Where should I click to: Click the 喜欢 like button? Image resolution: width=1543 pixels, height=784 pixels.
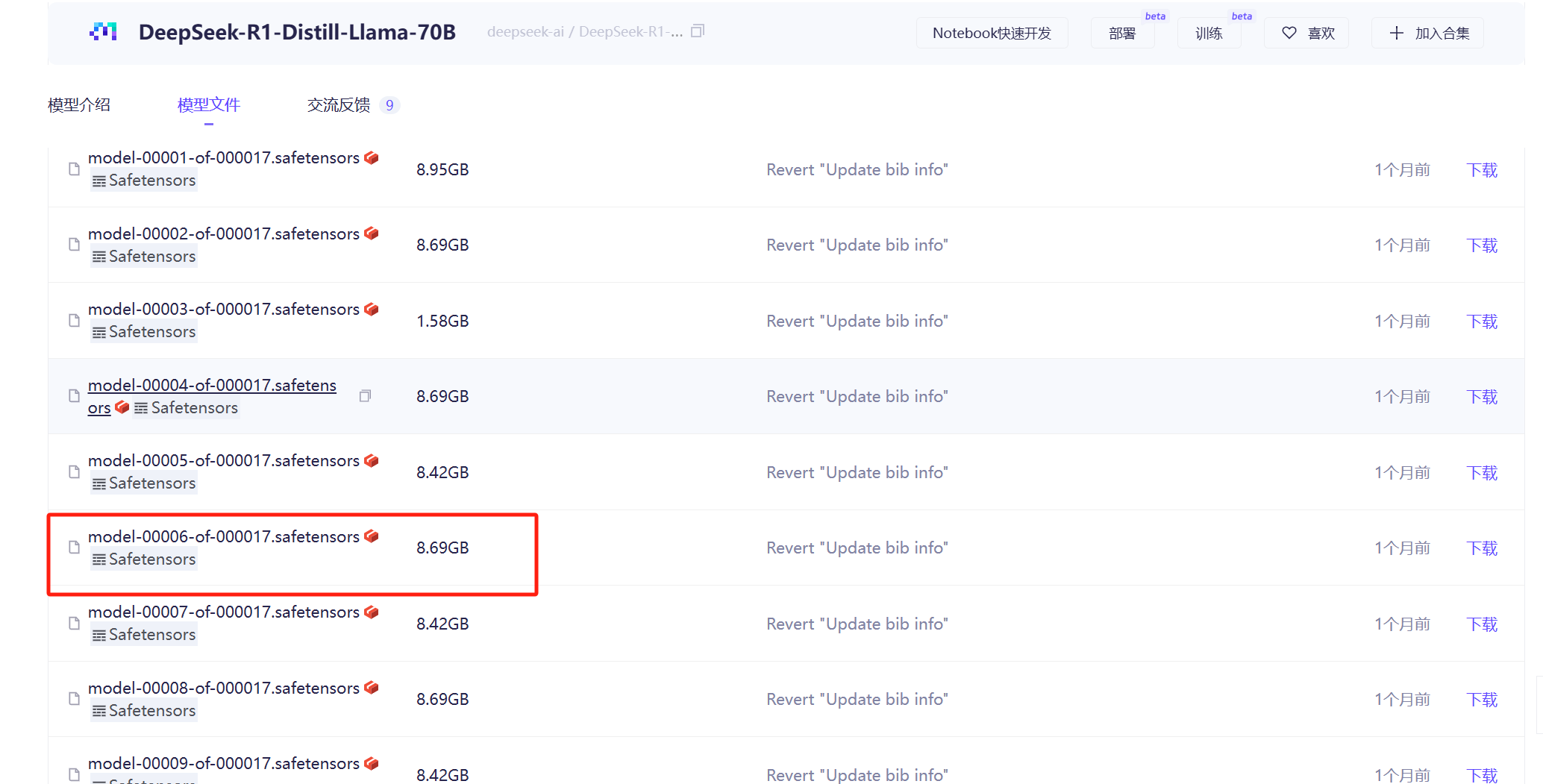click(x=1306, y=33)
